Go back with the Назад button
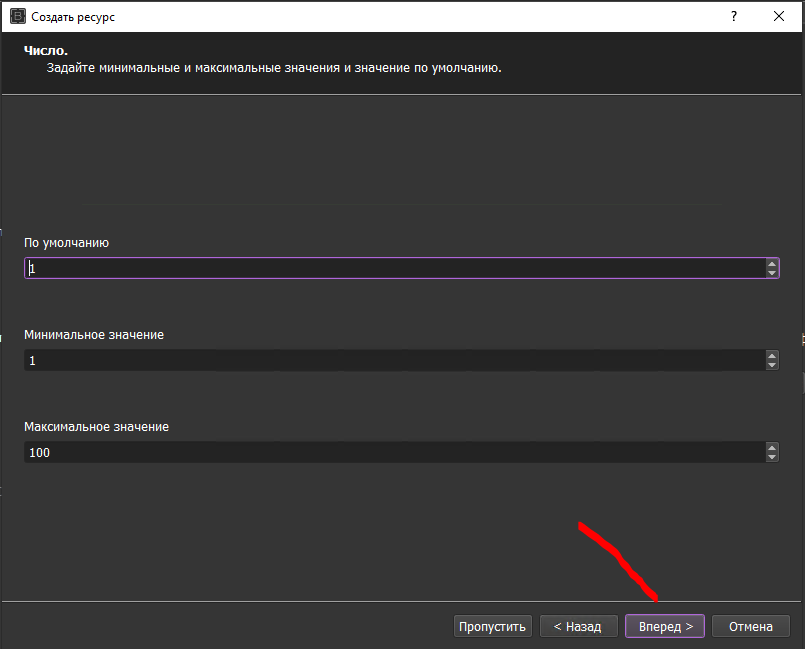Image resolution: width=805 pixels, height=649 pixels. point(578,626)
